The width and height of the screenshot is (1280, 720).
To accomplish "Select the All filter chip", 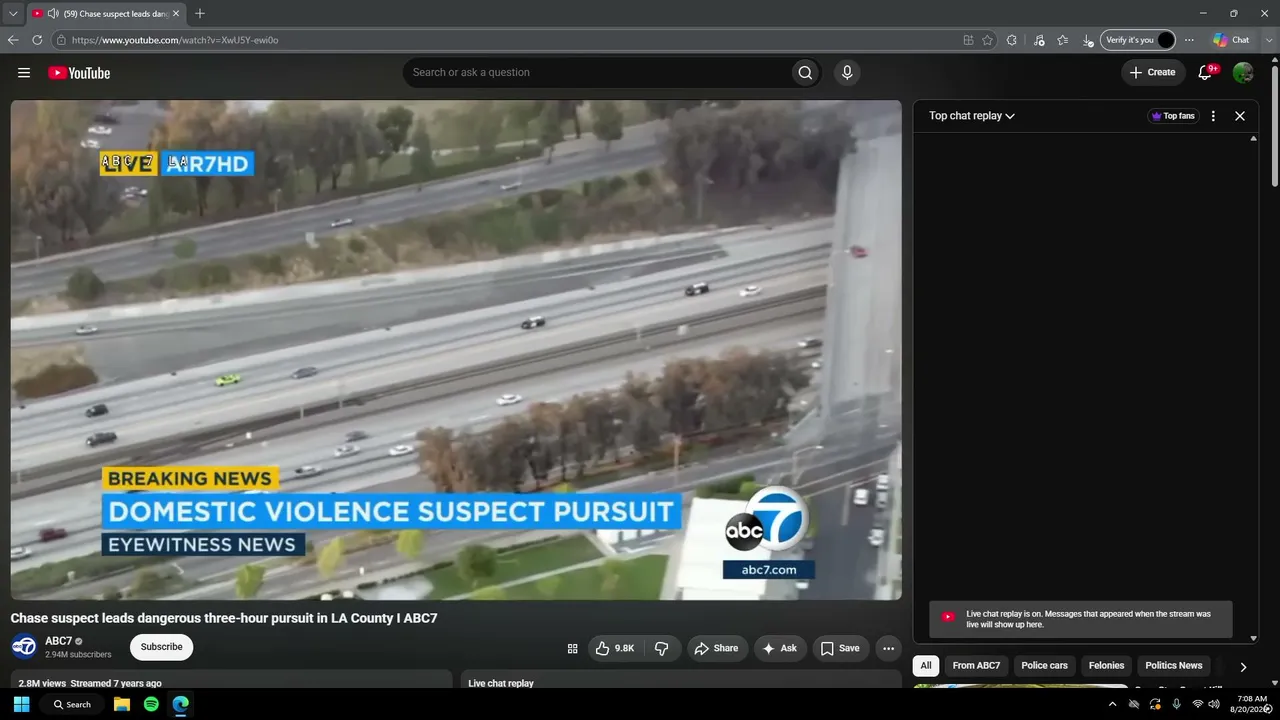I will click(926, 666).
